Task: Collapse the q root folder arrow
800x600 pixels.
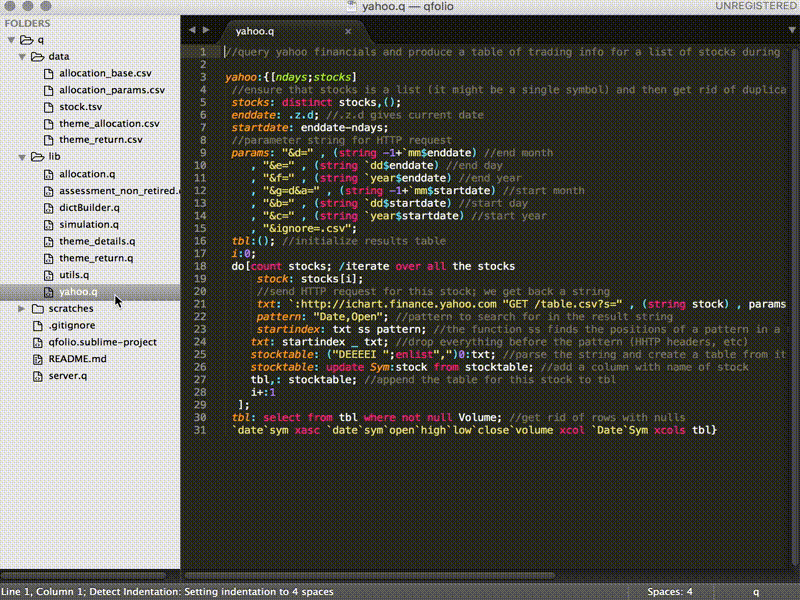Action: [x=11, y=40]
